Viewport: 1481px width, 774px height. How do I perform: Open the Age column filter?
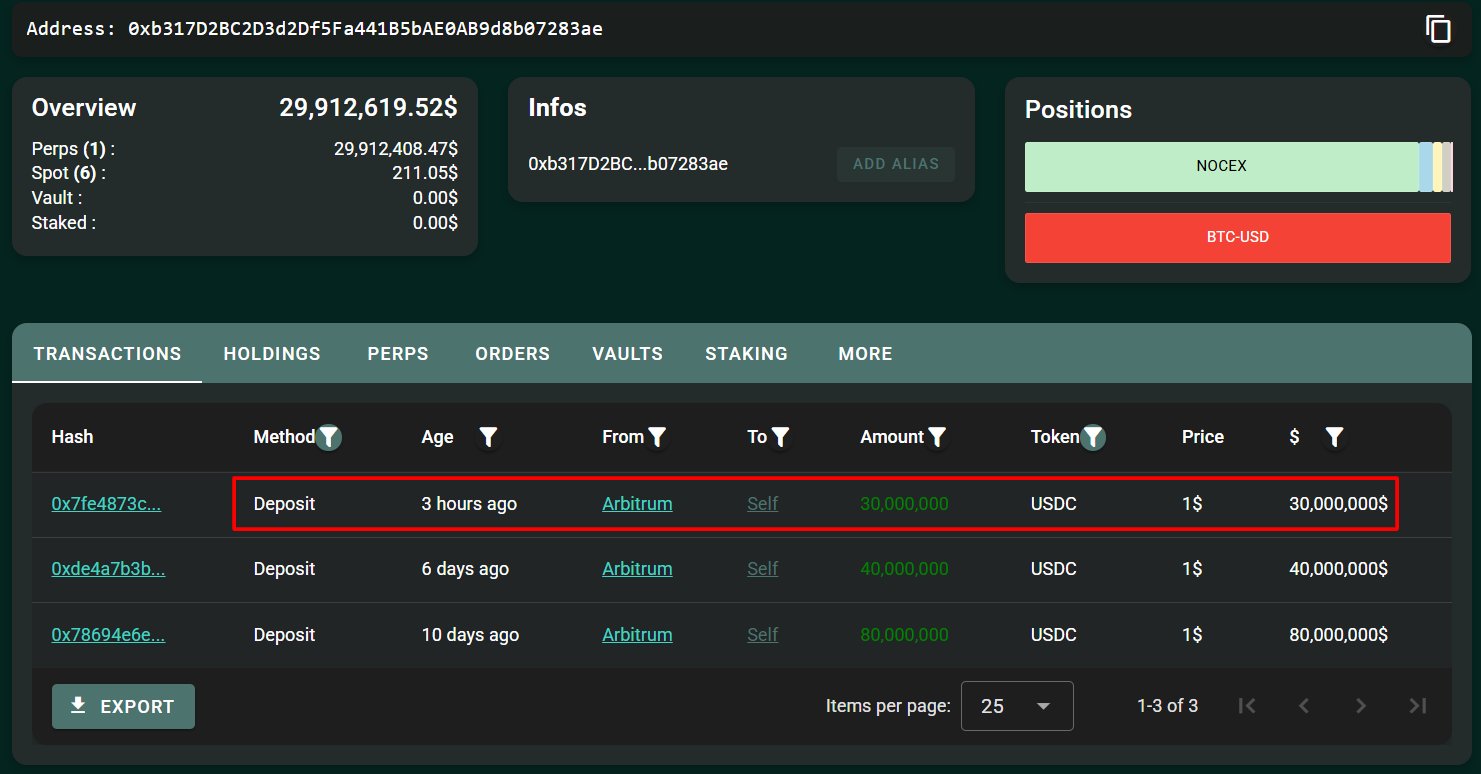(488, 437)
